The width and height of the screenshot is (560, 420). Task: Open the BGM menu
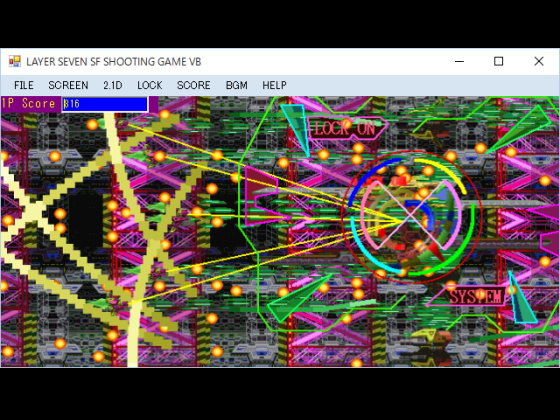[x=236, y=85]
